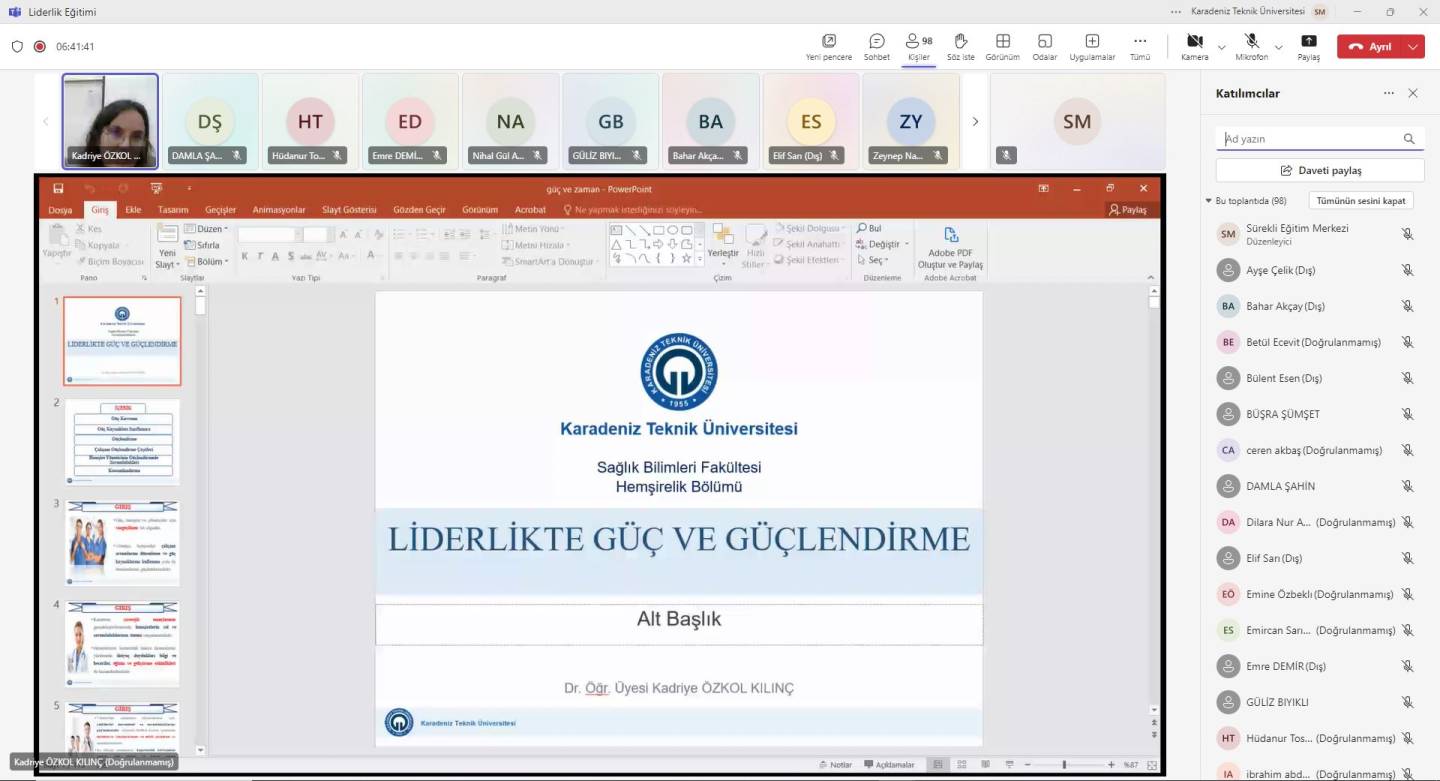Collapse the Bu toplantıda (98) list

pos(1209,201)
